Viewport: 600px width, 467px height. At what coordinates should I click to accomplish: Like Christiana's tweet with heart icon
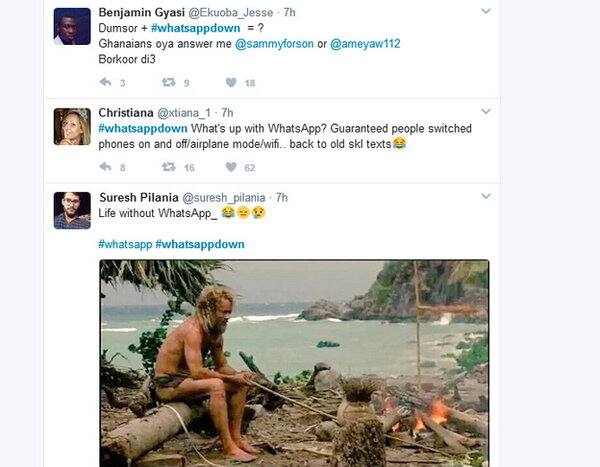[231, 167]
